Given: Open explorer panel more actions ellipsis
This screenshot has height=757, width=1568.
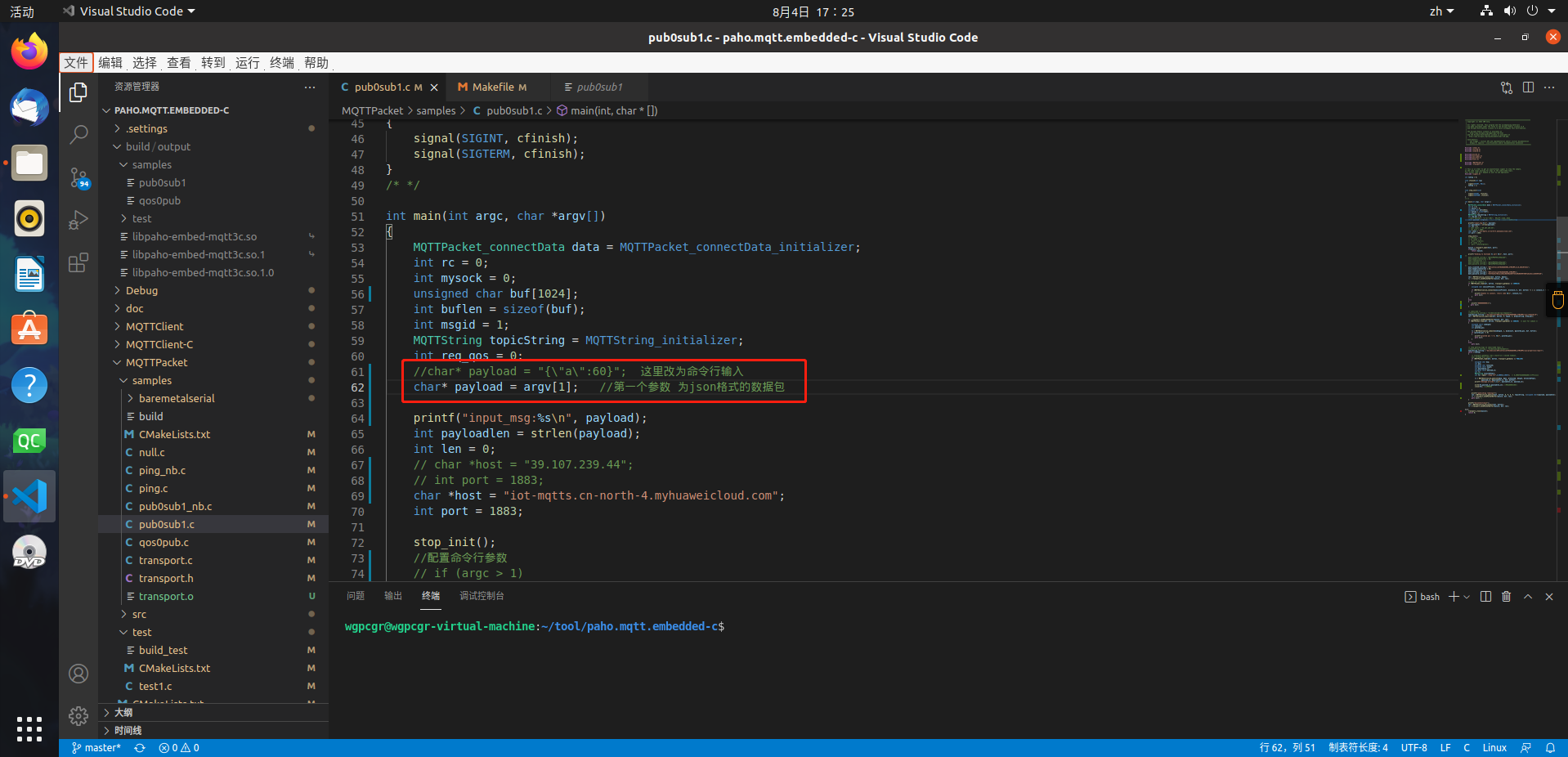Looking at the screenshot, I should 310,87.
